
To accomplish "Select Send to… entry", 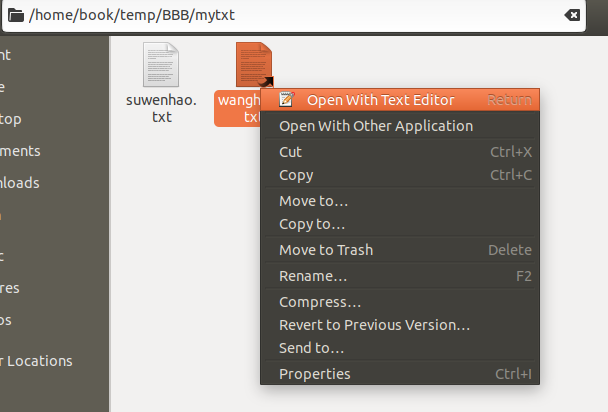I will tap(400, 348).
